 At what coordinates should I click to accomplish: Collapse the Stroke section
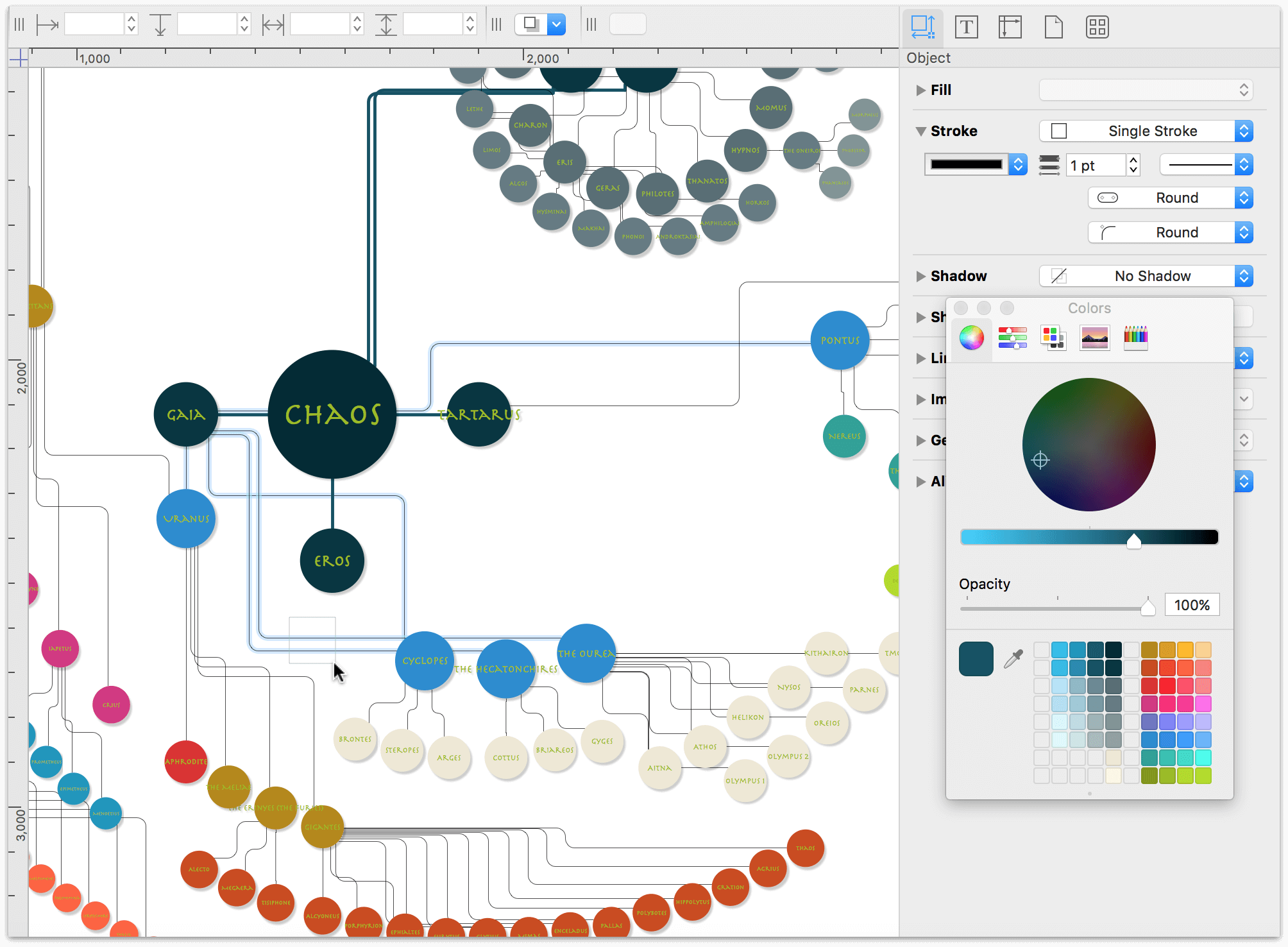(921, 131)
